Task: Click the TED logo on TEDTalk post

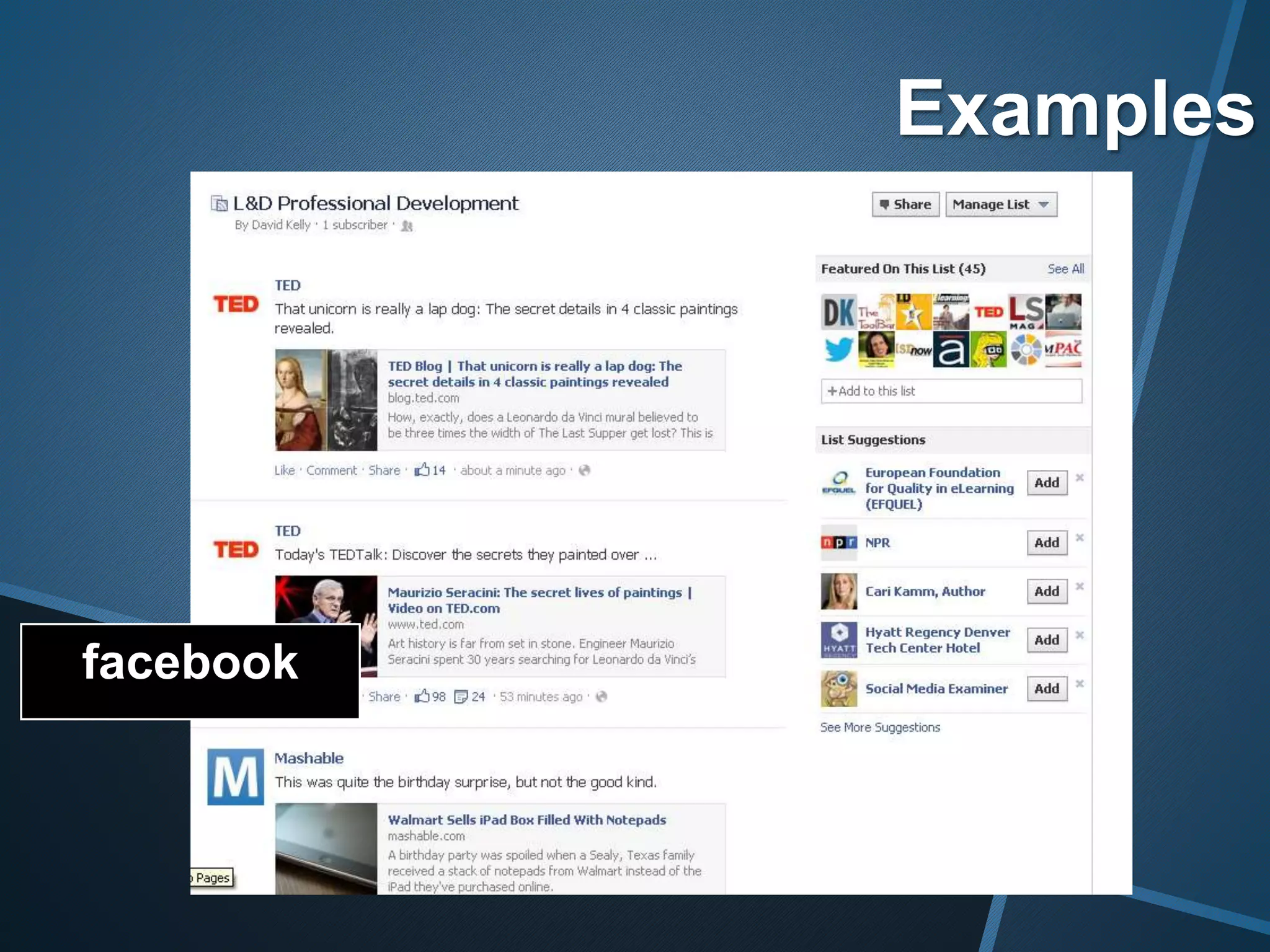Action: [236, 550]
